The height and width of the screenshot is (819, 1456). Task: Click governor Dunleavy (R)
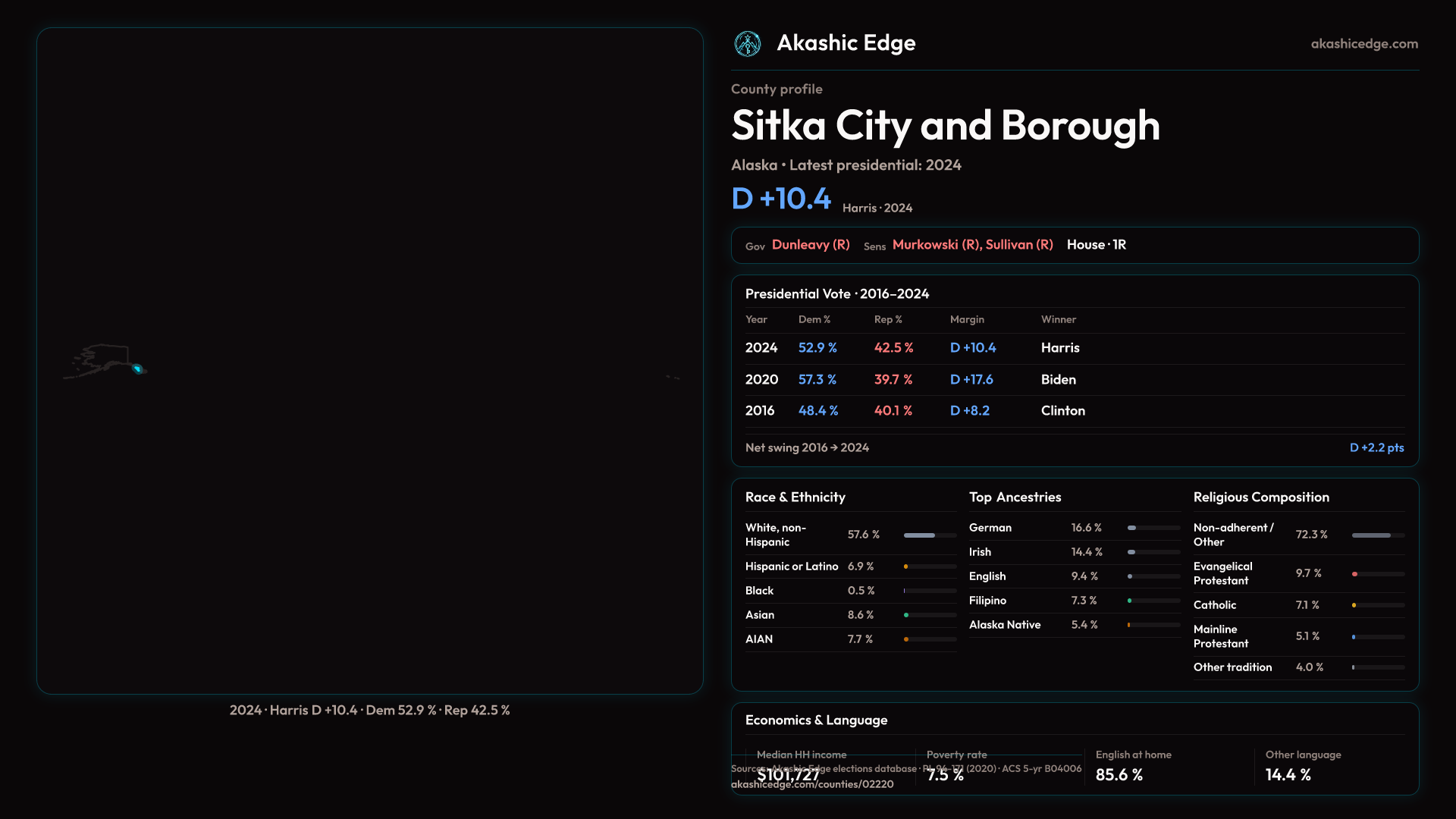point(810,245)
